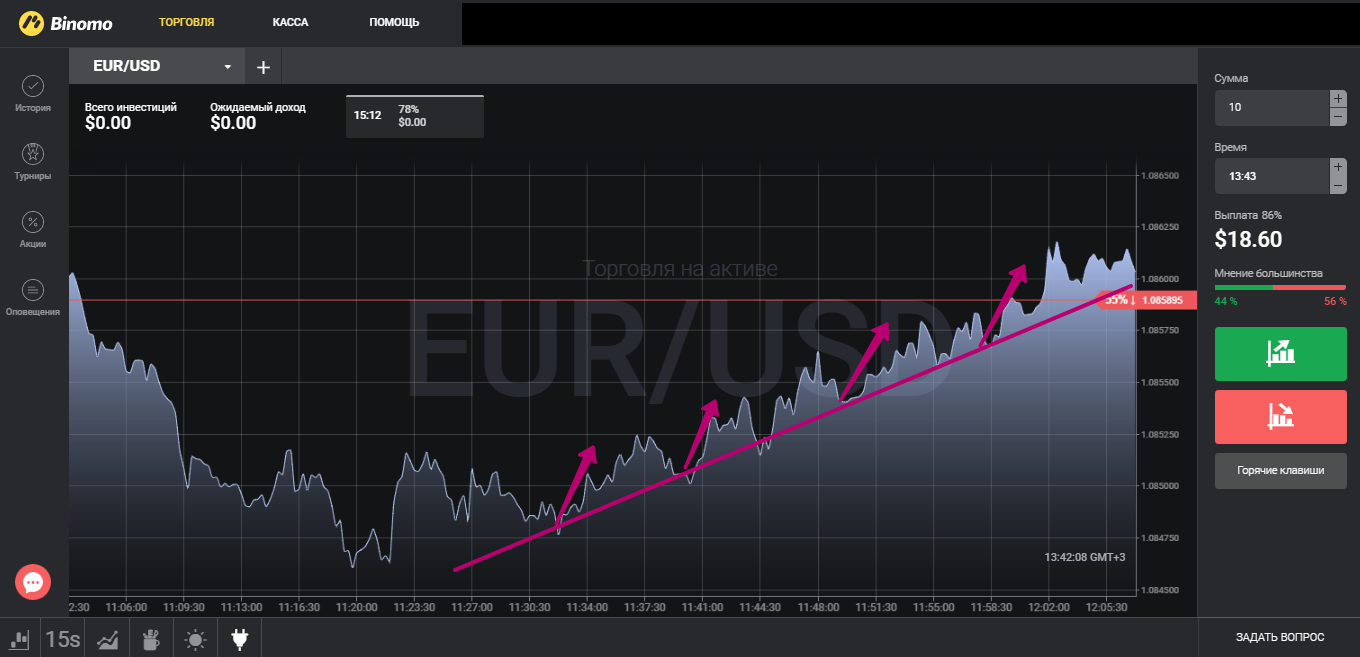
Task: Click the Сумма input field showing 10
Action: pyautogui.click(x=1271, y=108)
